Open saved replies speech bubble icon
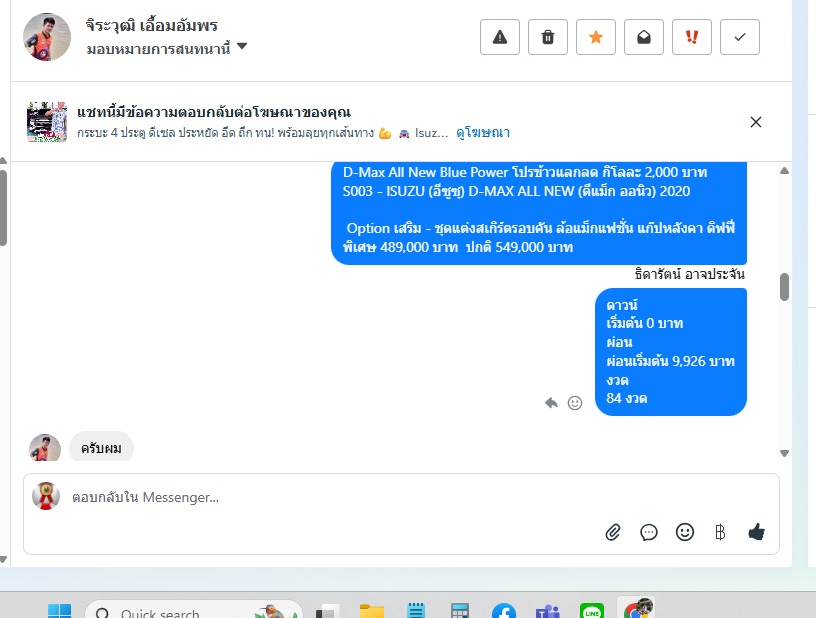 click(648, 532)
